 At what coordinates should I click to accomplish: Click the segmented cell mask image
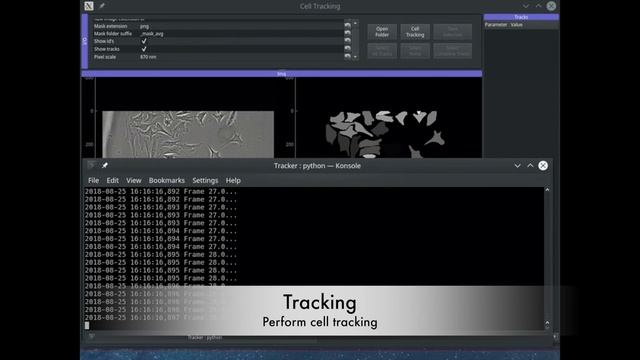coord(384,134)
